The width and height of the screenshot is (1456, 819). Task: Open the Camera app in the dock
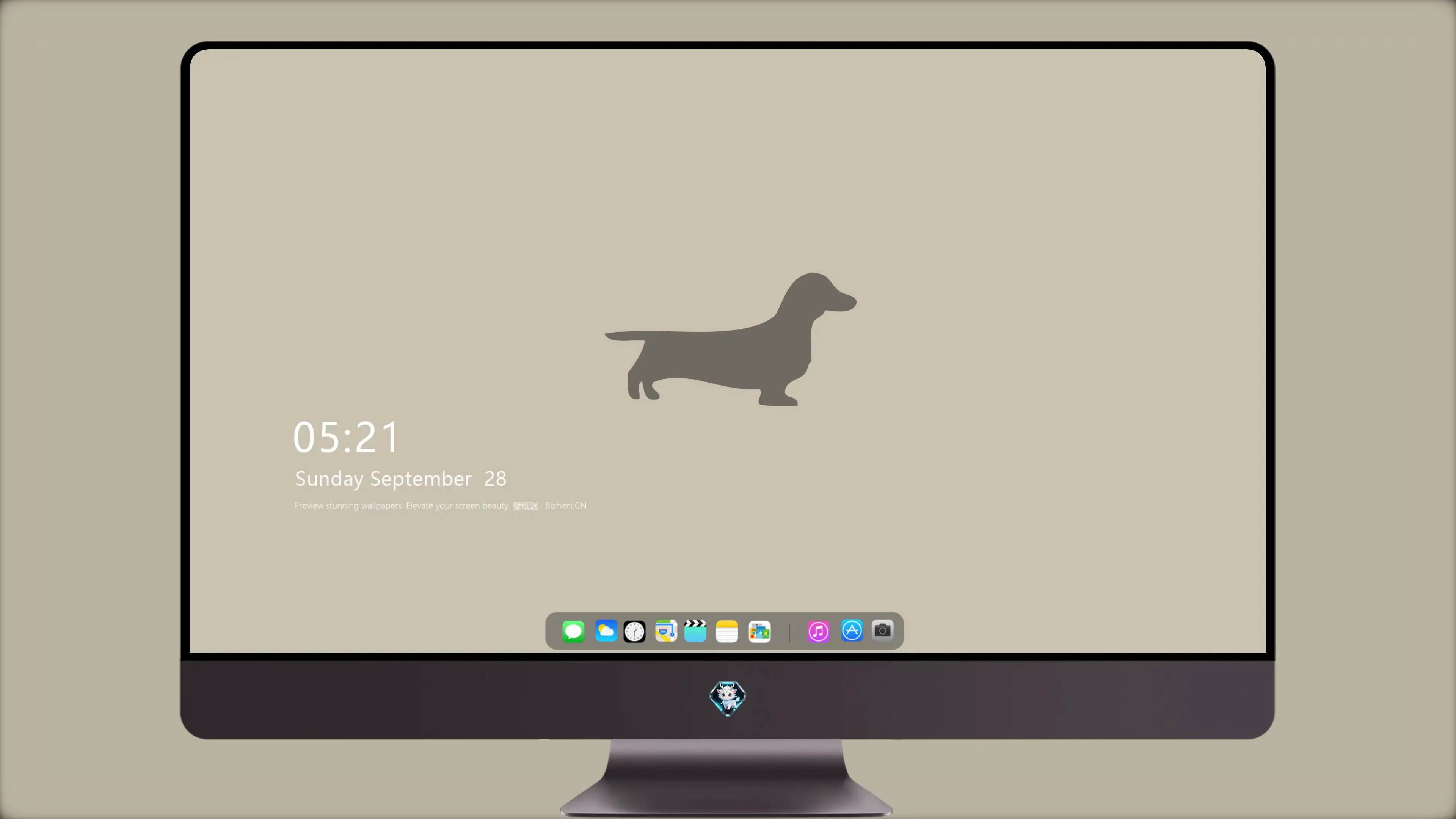pos(882,630)
